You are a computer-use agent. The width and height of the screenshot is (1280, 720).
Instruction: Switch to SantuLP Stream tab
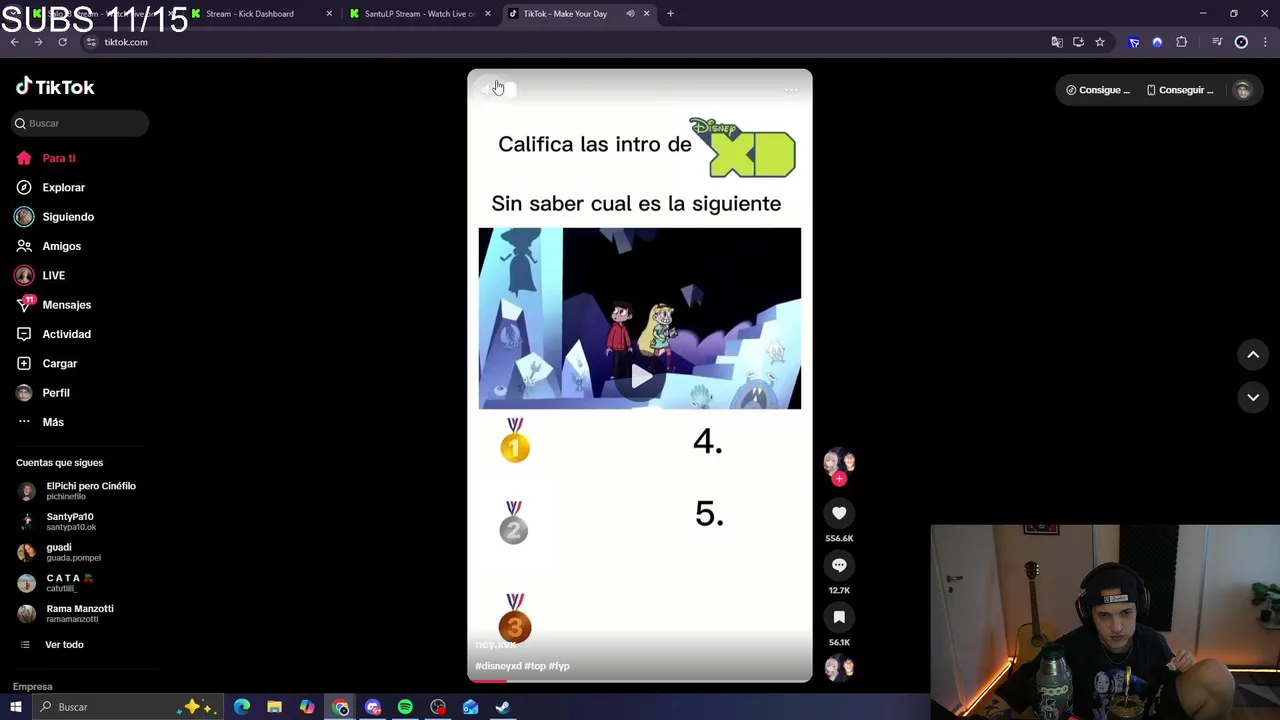coord(420,14)
